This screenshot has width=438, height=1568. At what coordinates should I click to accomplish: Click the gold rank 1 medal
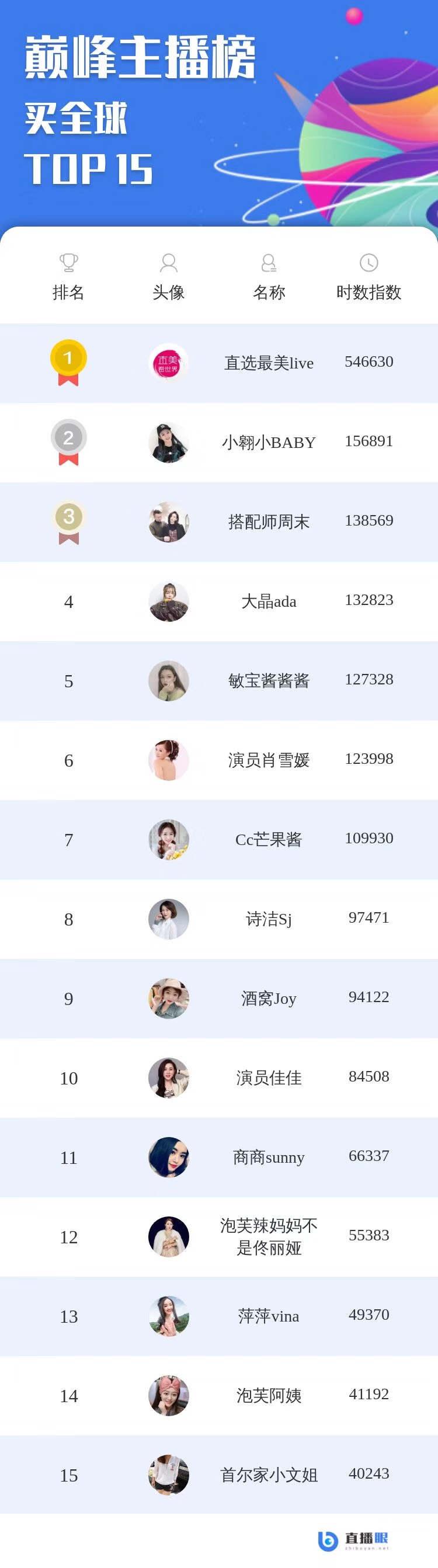68,362
